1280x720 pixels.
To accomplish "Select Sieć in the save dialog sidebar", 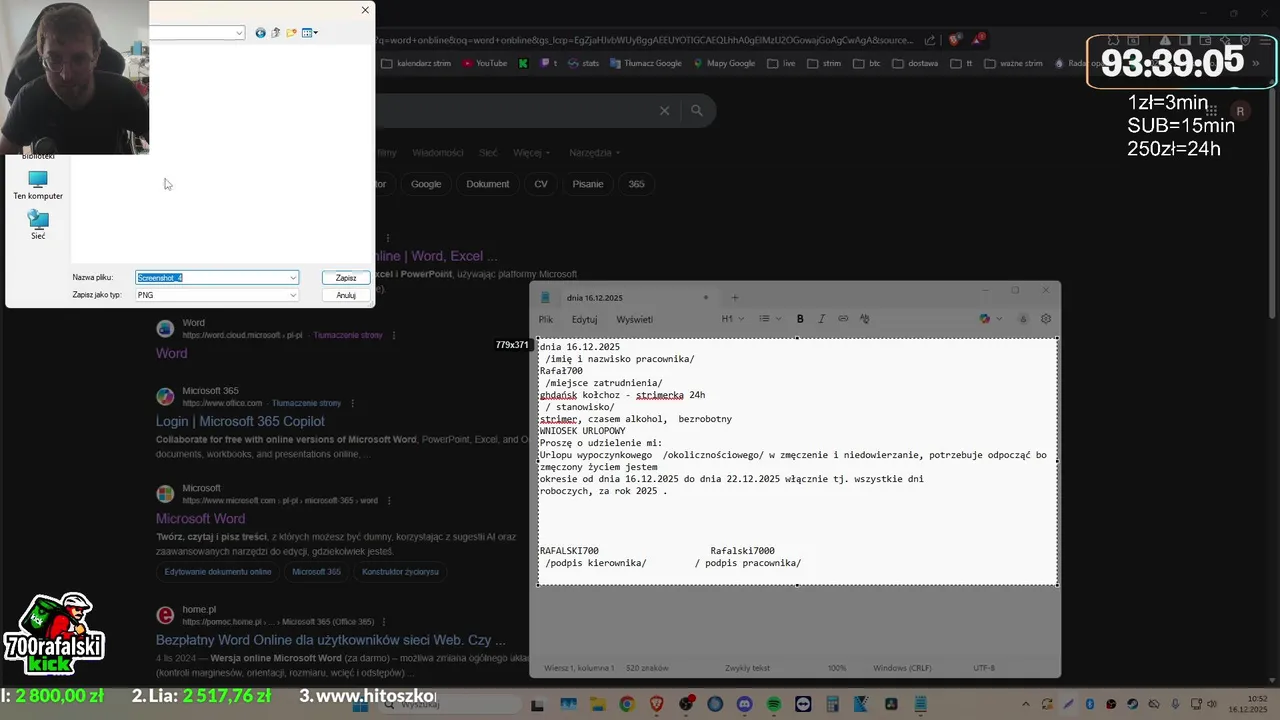I will (x=38, y=225).
